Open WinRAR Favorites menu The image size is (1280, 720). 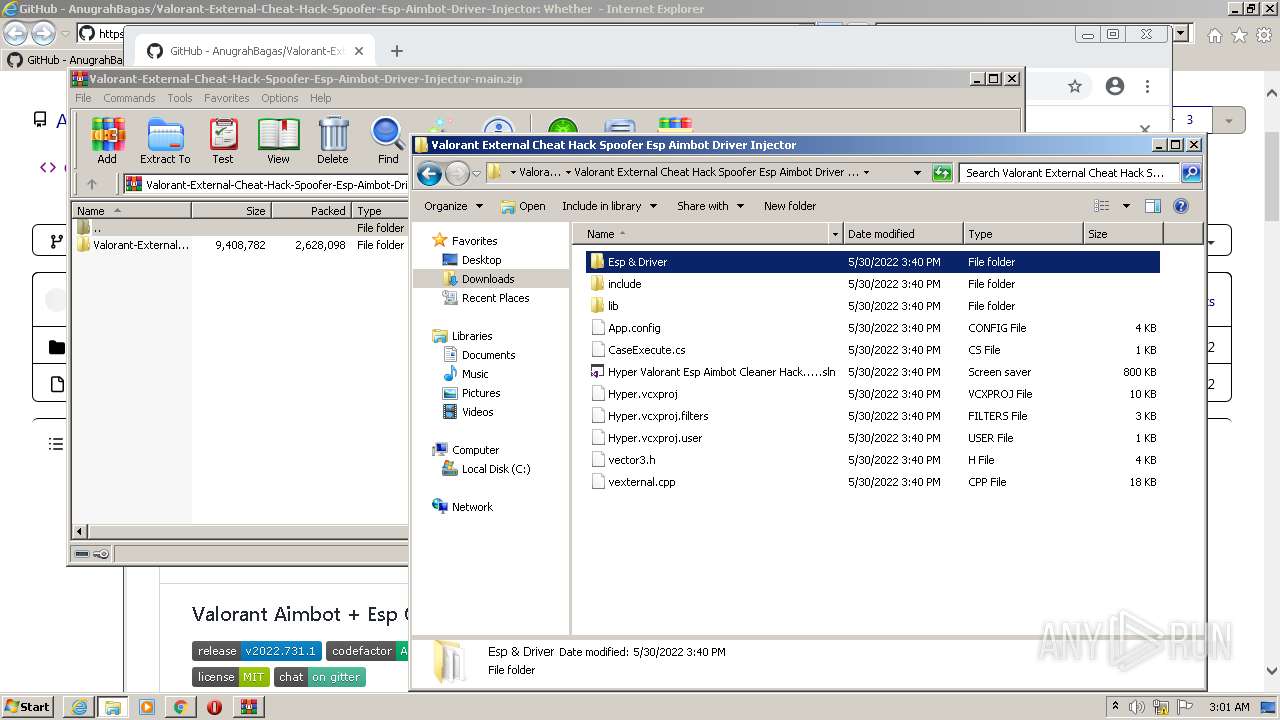(227, 98)
